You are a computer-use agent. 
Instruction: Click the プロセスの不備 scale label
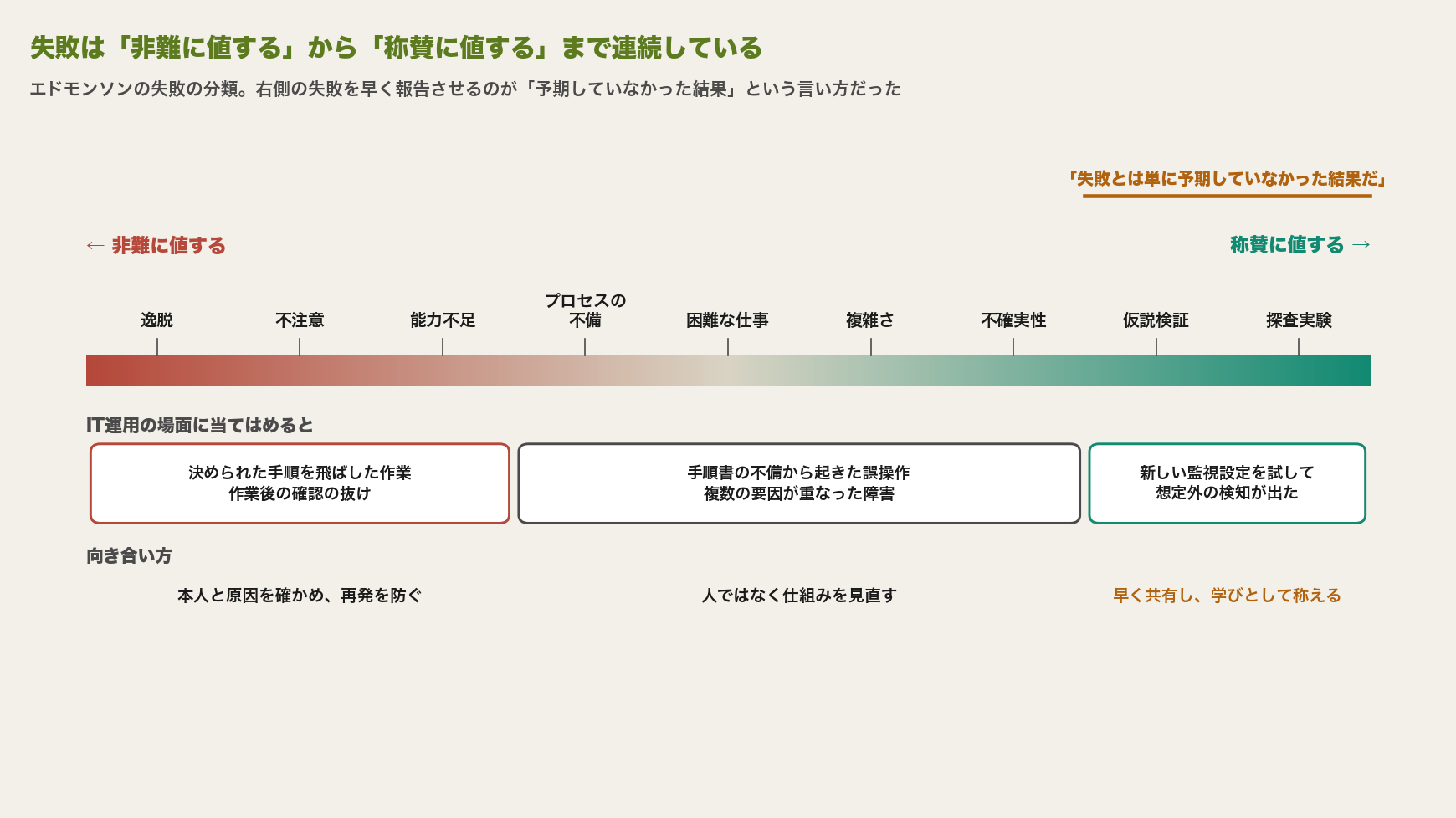pyautogui.click(x=585, y=309)
